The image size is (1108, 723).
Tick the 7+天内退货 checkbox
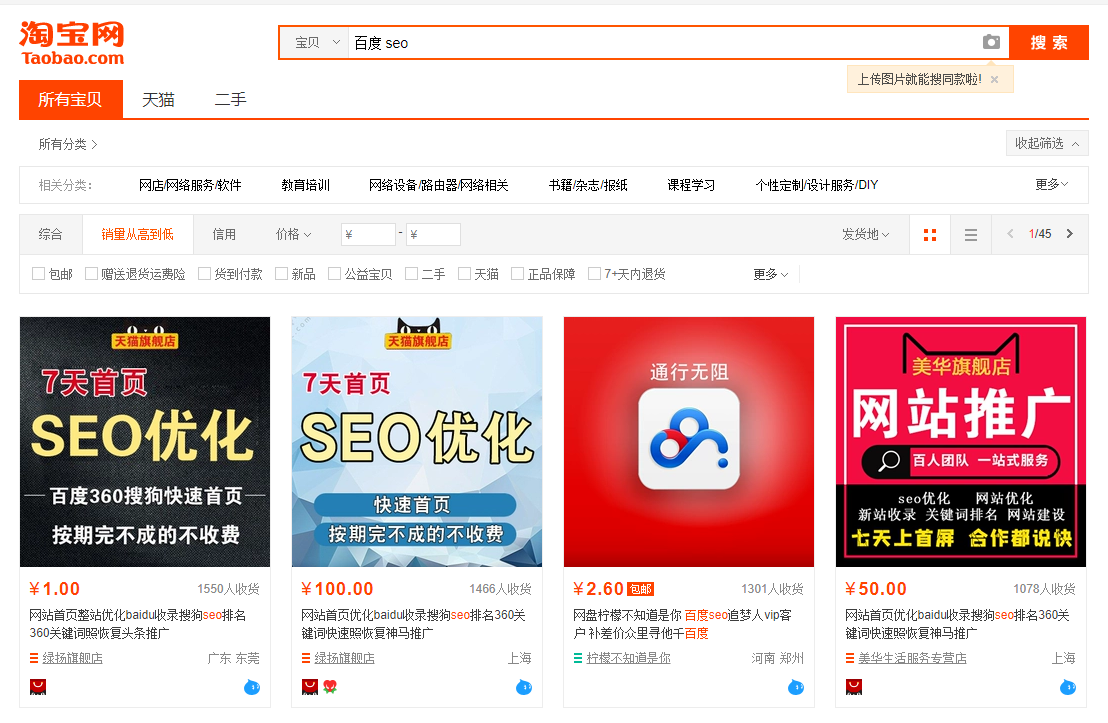(x=594, y=274)
